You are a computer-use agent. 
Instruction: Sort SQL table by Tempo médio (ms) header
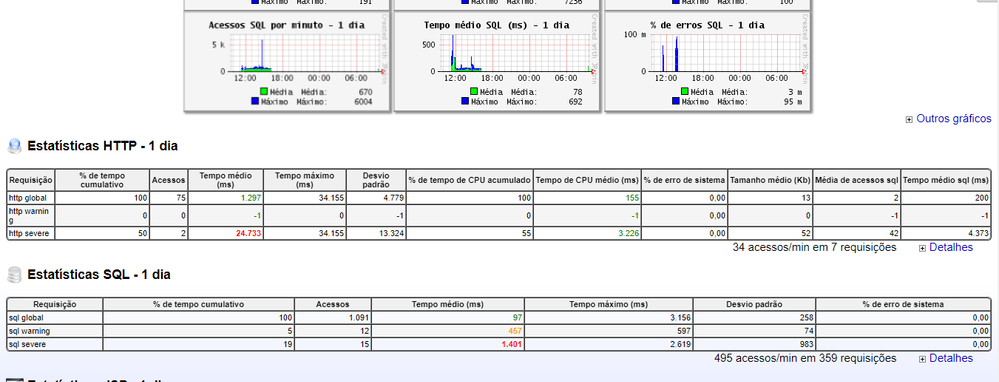[448, 305]
